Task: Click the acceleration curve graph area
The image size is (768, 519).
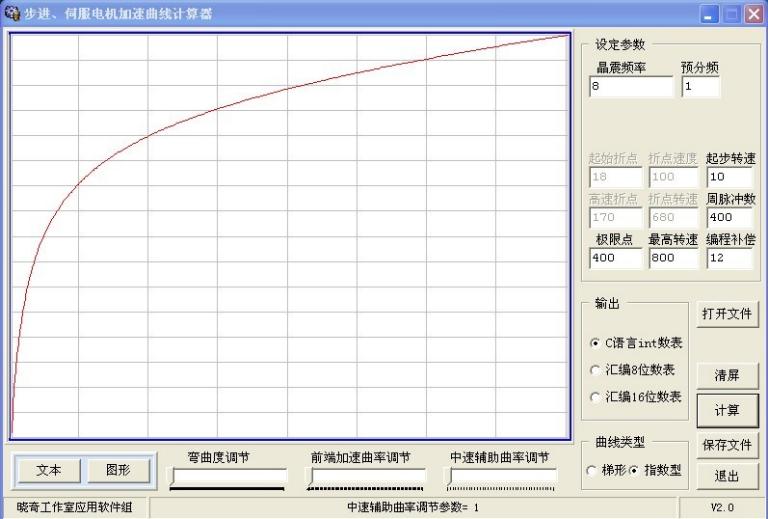Action: pyautogui.click(x=290, y=236)
